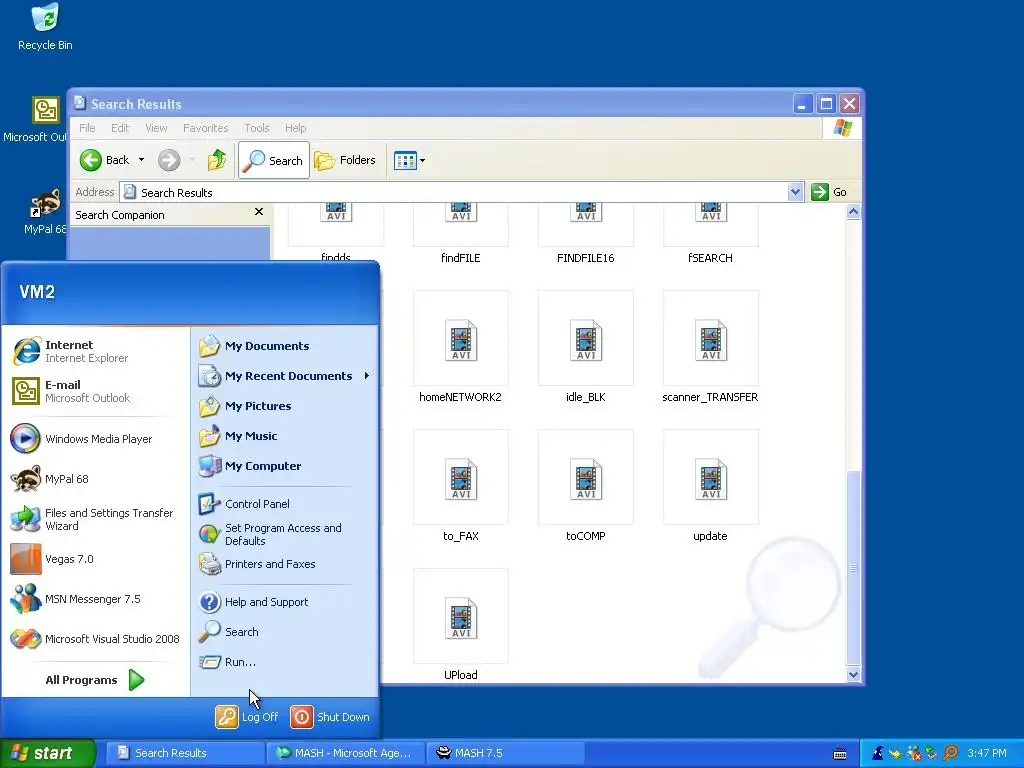Click the findFILE file name
The height and width of the screenshot is (768, 1024).
pos(460,258)
